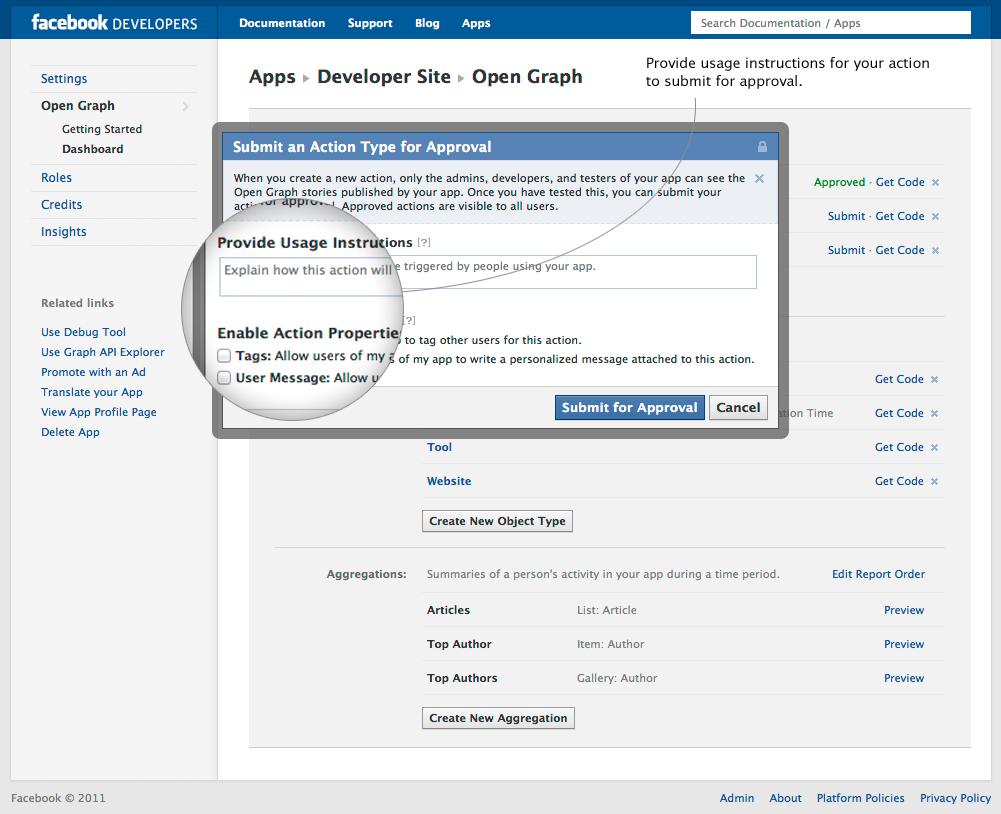
Task: Cancel the approval dialog
Action: [738, 407]
